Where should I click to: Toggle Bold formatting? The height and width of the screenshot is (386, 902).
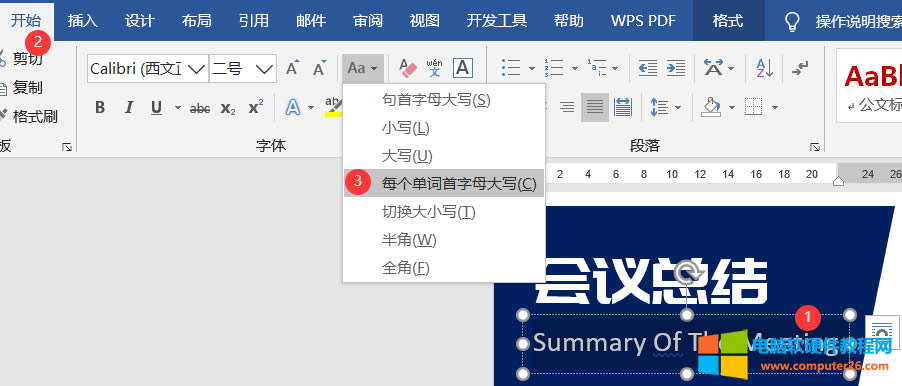(x=100, y=108)
